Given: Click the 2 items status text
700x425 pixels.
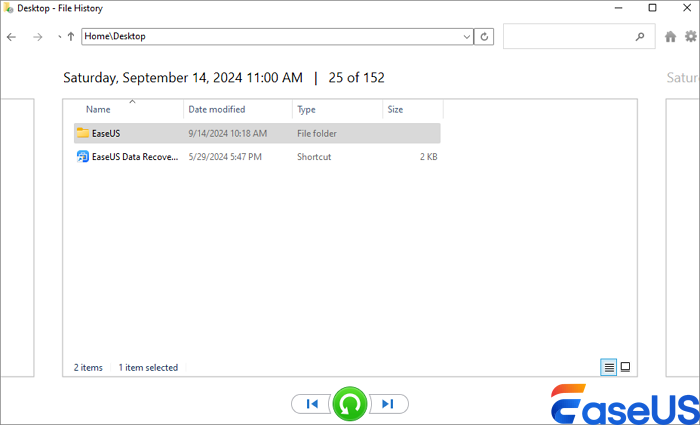Looking at the screenshot, I should point(88,367).
